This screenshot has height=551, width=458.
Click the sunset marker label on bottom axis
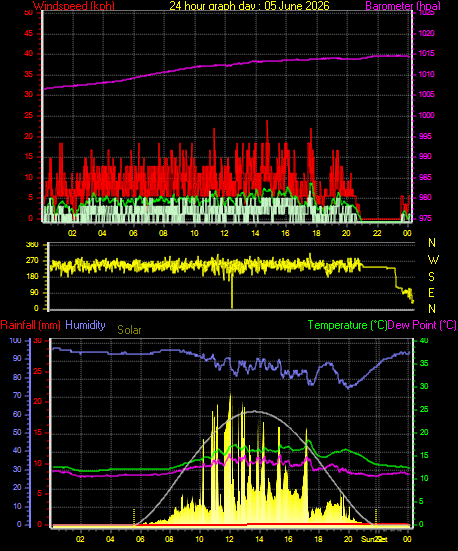375,539
